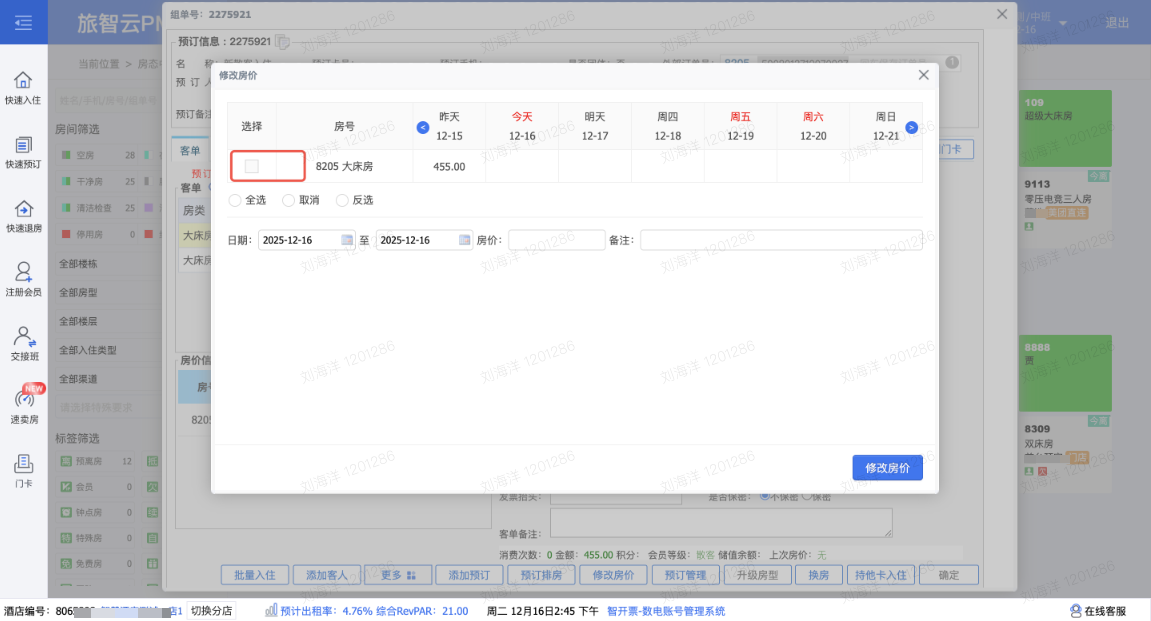Select the 预离房 tag filter
Viewport: 1151px width, 621px height.
(x=96, y=461)
